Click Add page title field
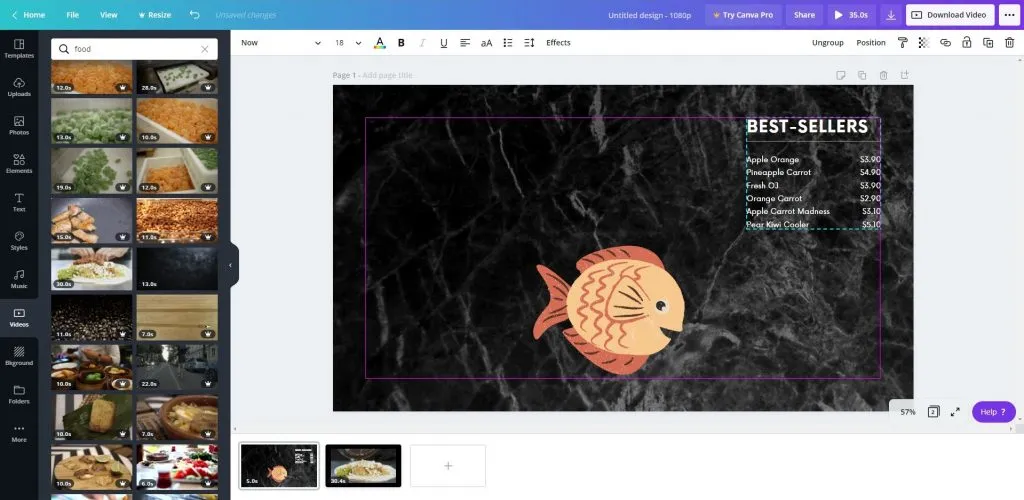1024x500 pixels. pos(387,75)
